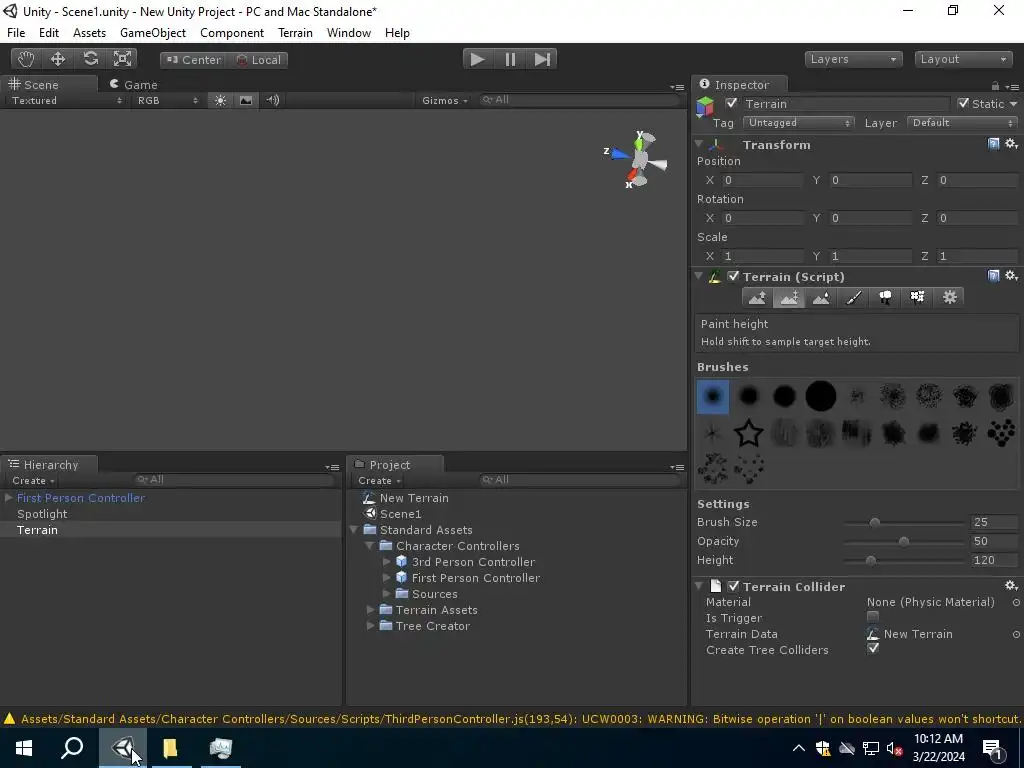The width and height of the screenshot is (1024, 768).
Task: Click the Pause playback button
Action: pyautogui.click(x=510, y=59)
